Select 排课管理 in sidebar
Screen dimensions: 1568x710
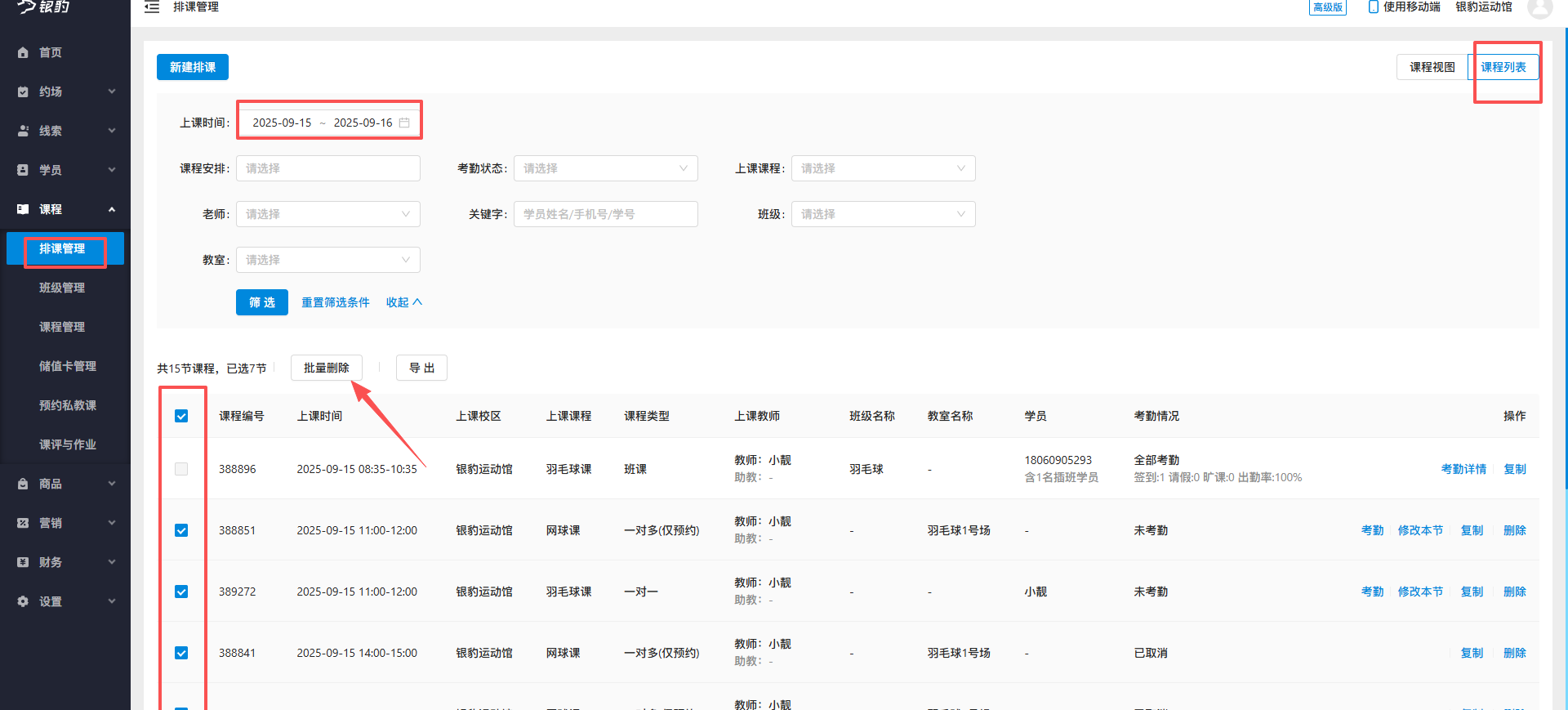tap(65, 248)
